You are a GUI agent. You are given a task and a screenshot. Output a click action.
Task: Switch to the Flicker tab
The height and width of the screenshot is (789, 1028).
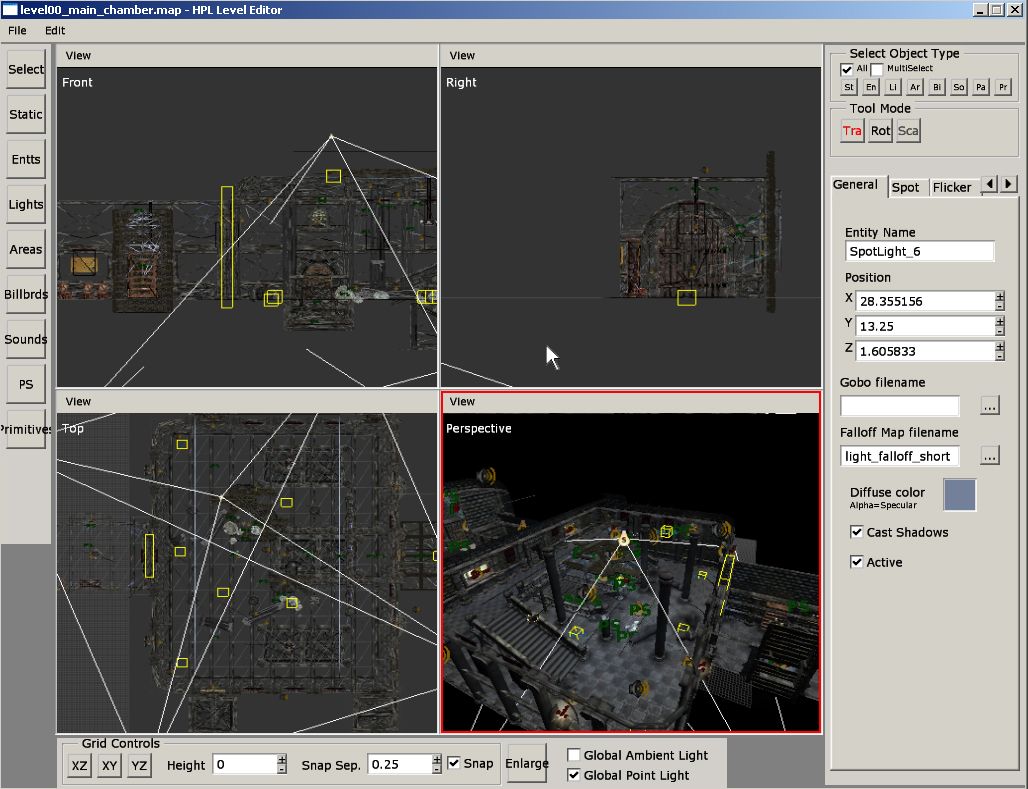click(x=951, y=187)
